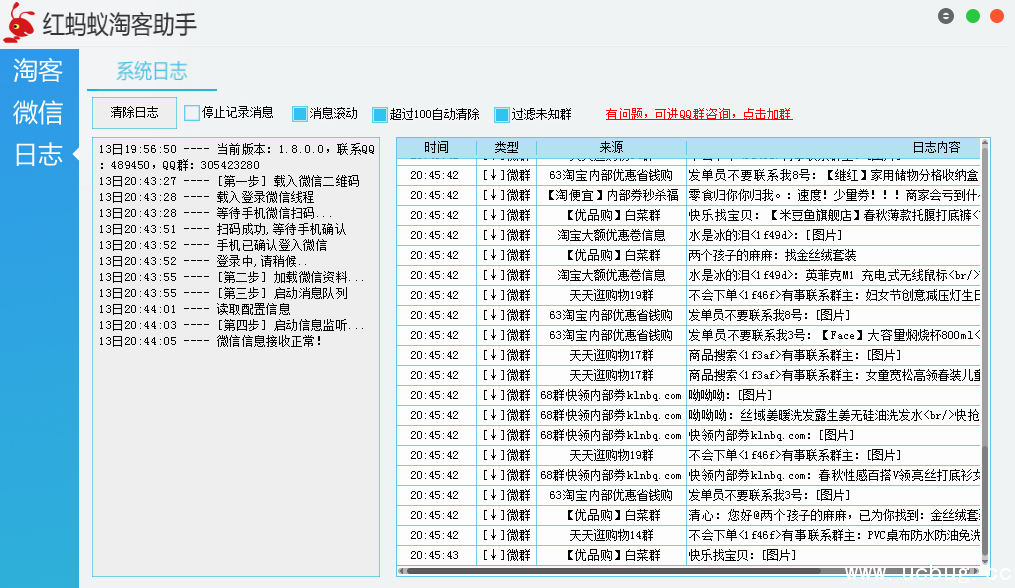Click the left arrow of horizontal scrollbar
This screenshot has width=1015, height=588.
click(401, 571)
